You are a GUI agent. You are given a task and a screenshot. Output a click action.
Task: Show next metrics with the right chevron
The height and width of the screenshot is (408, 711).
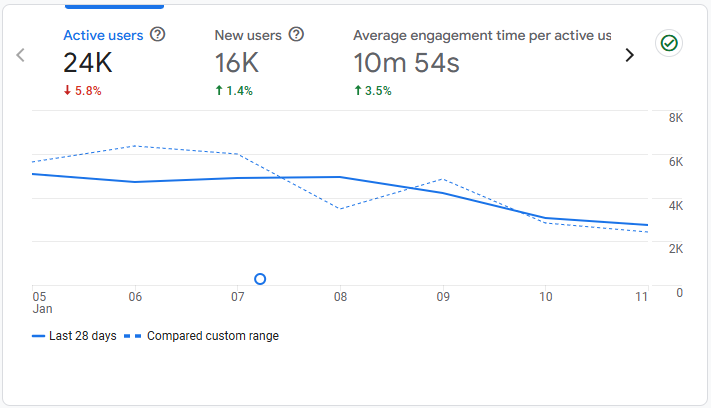629,55
